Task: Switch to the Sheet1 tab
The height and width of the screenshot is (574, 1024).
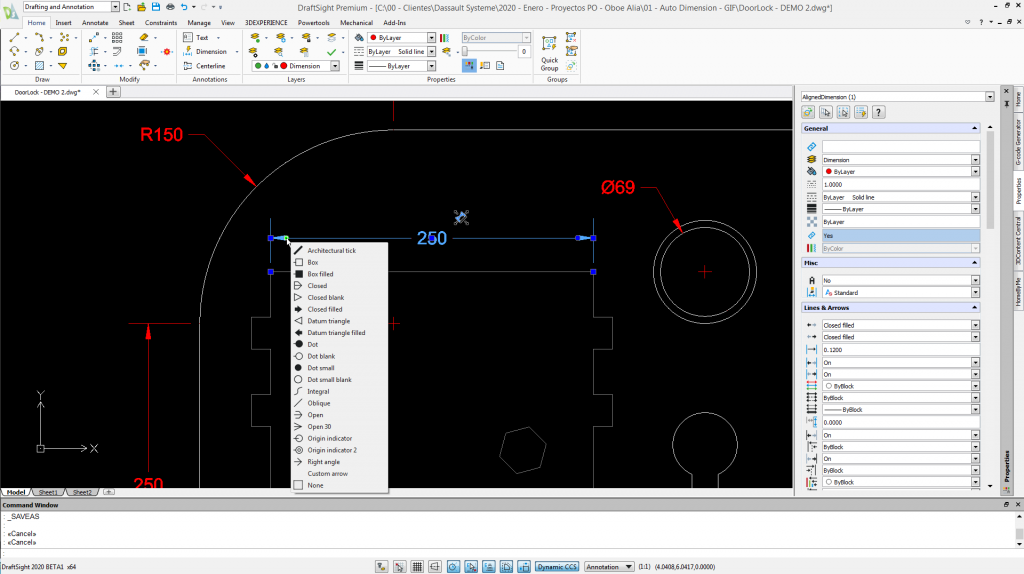Action: (48, 492)
